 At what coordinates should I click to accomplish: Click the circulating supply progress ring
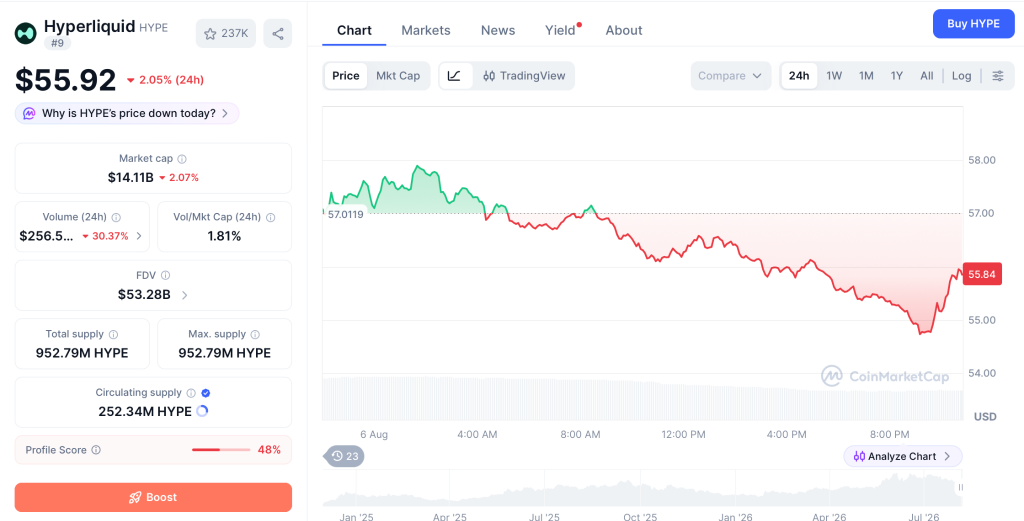[202, 411]
